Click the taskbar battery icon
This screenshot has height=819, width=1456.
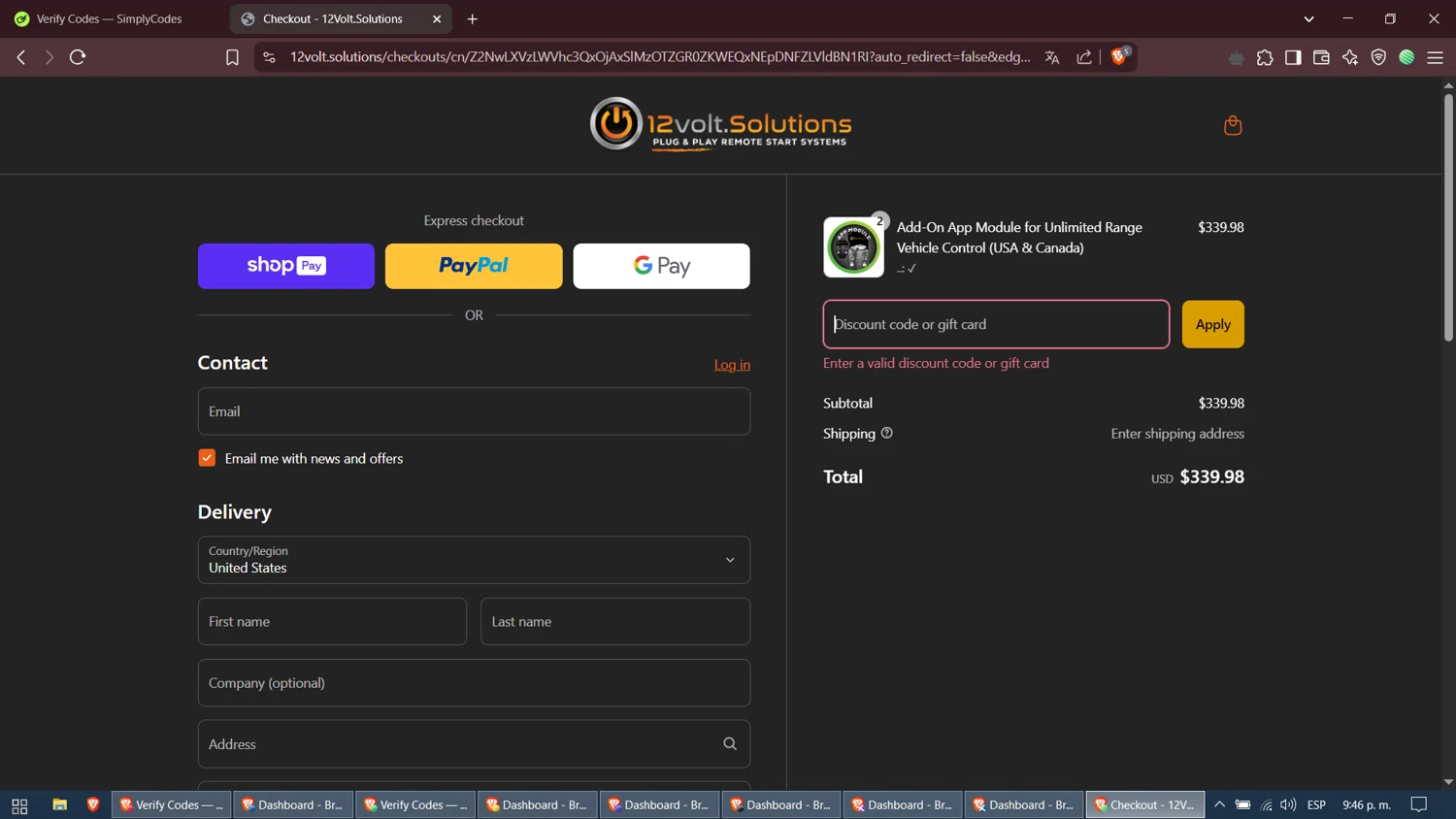(1242, 805)
